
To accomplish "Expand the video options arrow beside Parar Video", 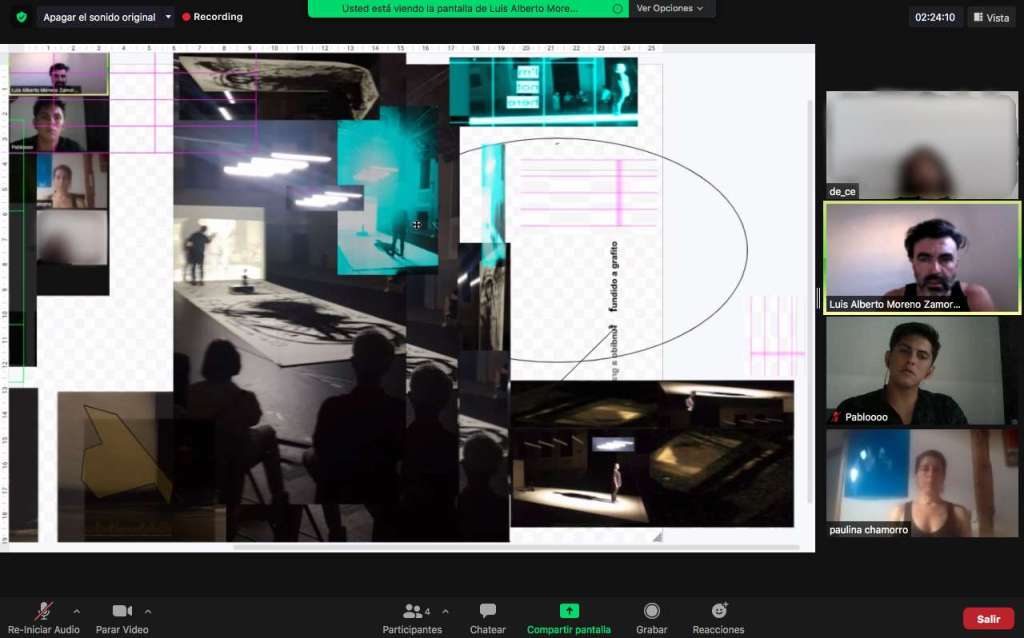I will 148,611.
